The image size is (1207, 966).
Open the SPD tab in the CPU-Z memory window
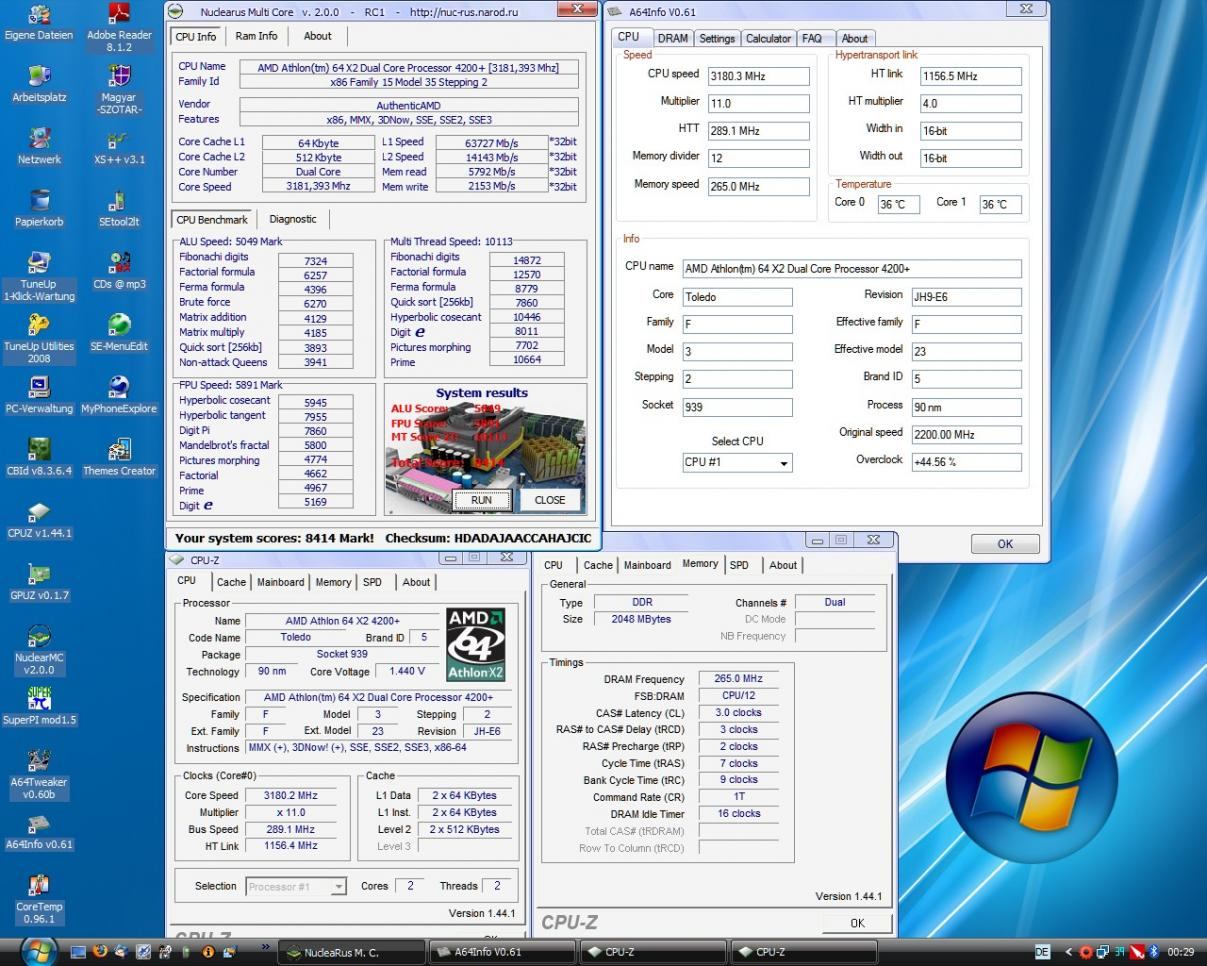point(739,565)
